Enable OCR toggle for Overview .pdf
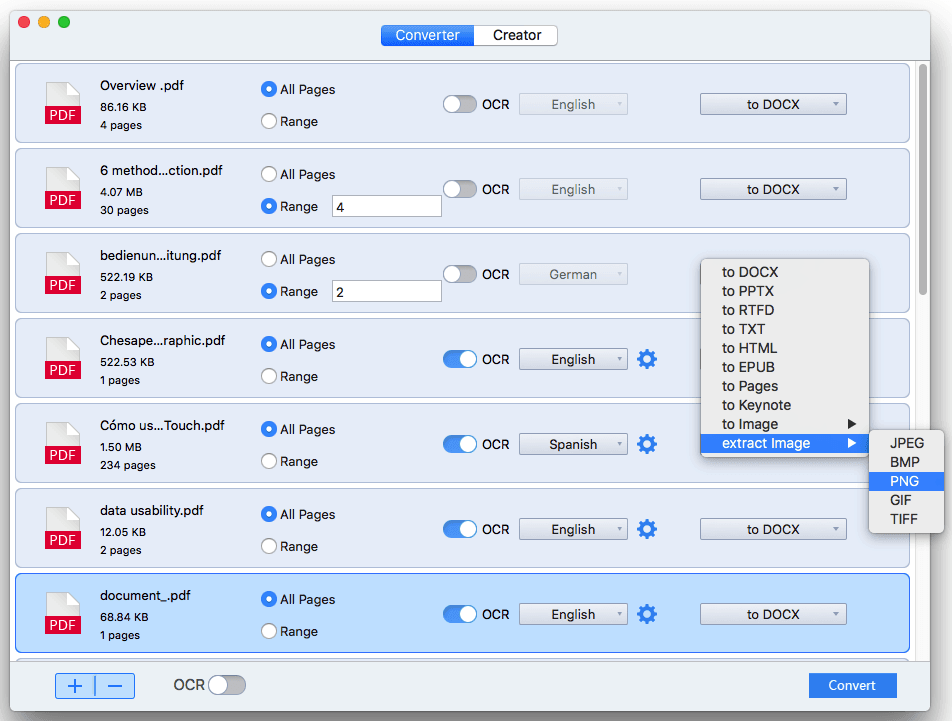 click(x=460, y=104)
